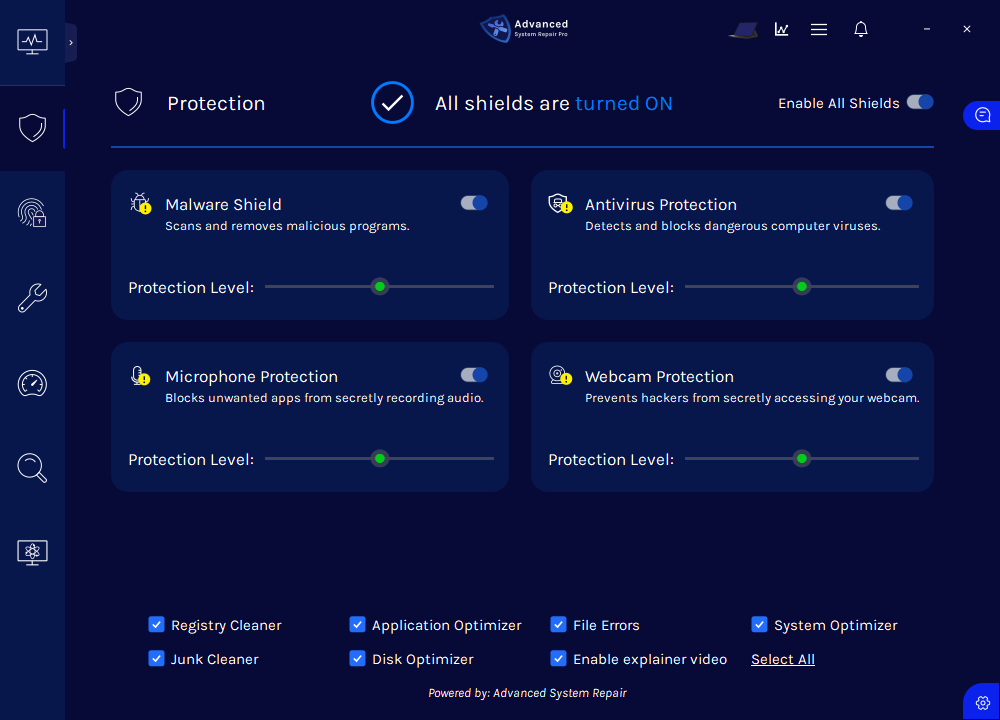The image size is (1000, 720).
Task: Click the Antivirus Protection level slider handle
Action: click(801, 287)
